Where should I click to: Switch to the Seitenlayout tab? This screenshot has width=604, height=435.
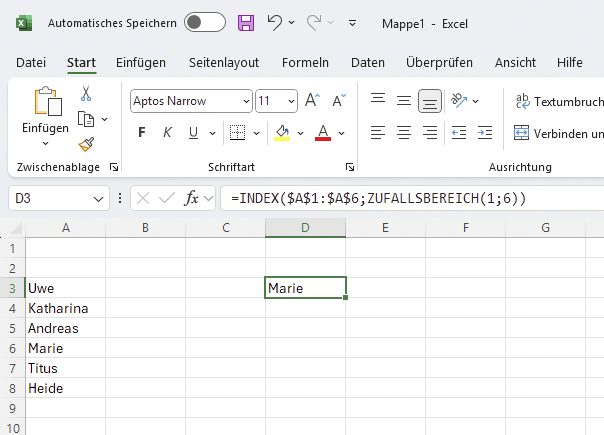click(x=224, y=62)
